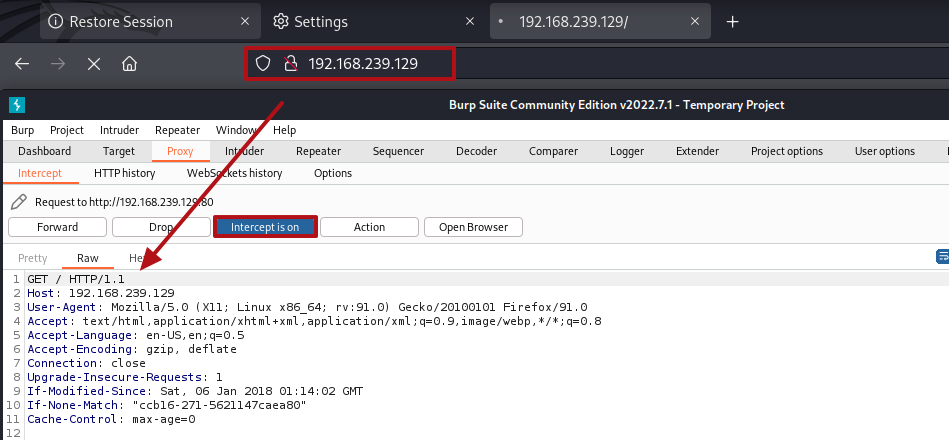This screenshot has height=440, width=949.
Task: Open the Action button menu
Action: click(x=369, y=227)
